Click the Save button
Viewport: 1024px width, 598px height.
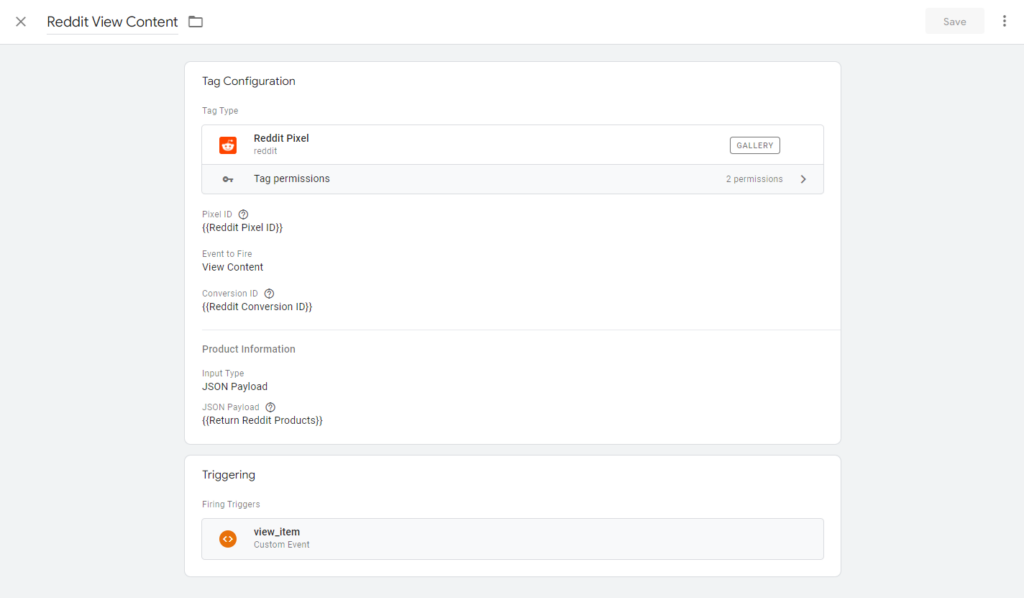click(954, 21)
